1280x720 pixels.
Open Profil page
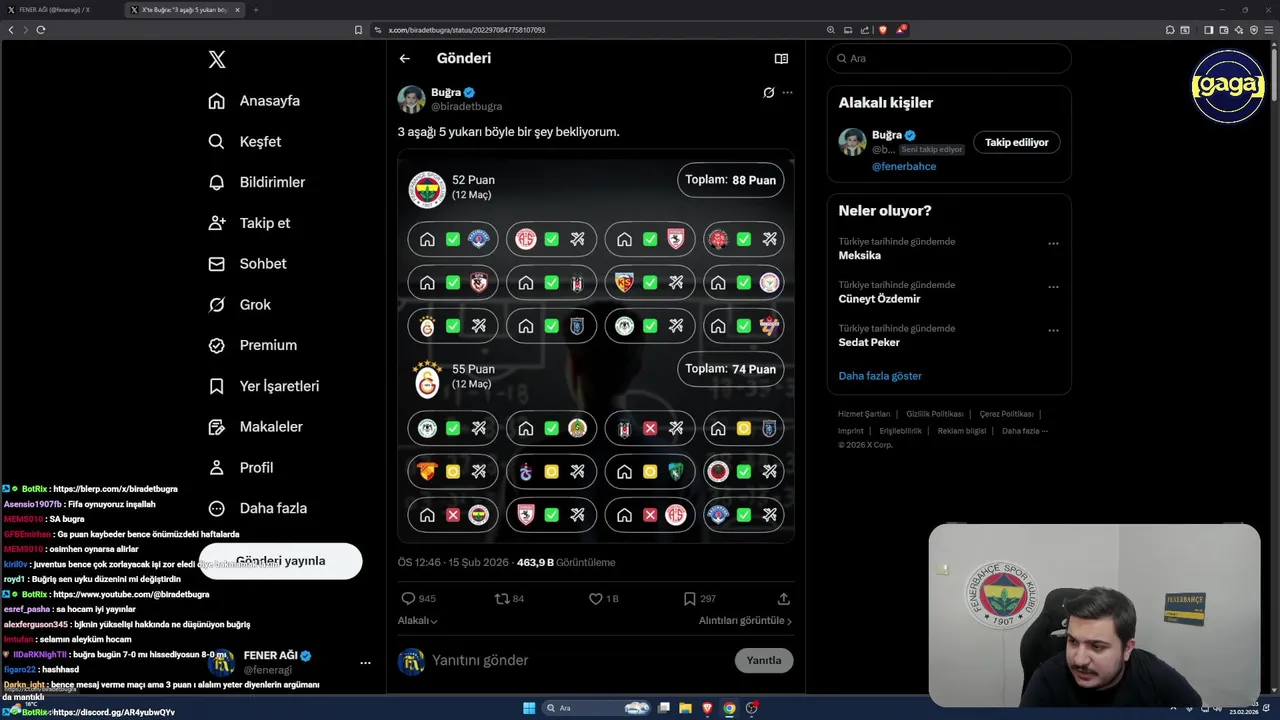tap(240, 467)
